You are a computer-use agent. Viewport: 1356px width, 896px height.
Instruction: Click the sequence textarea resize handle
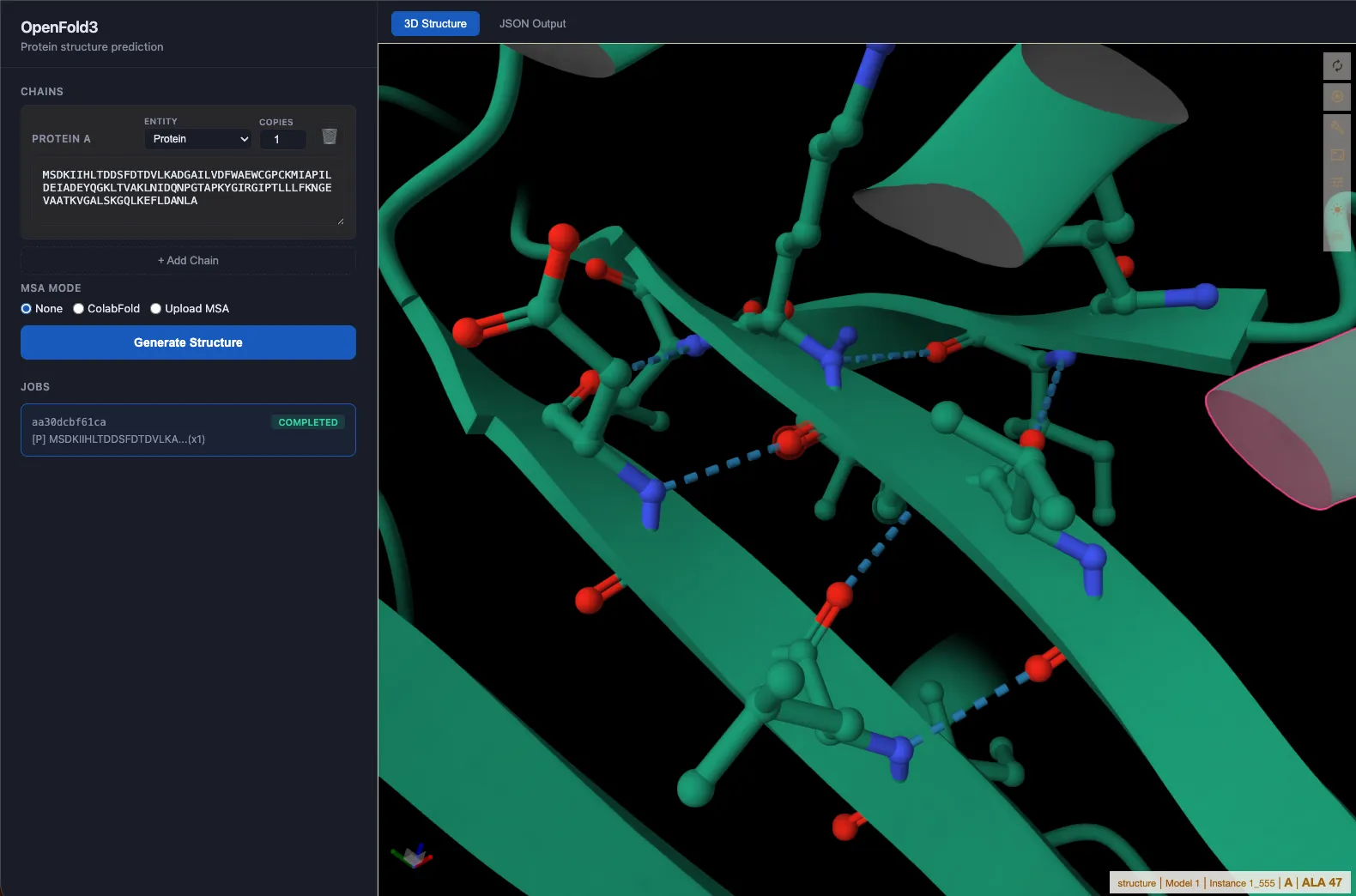341,221
